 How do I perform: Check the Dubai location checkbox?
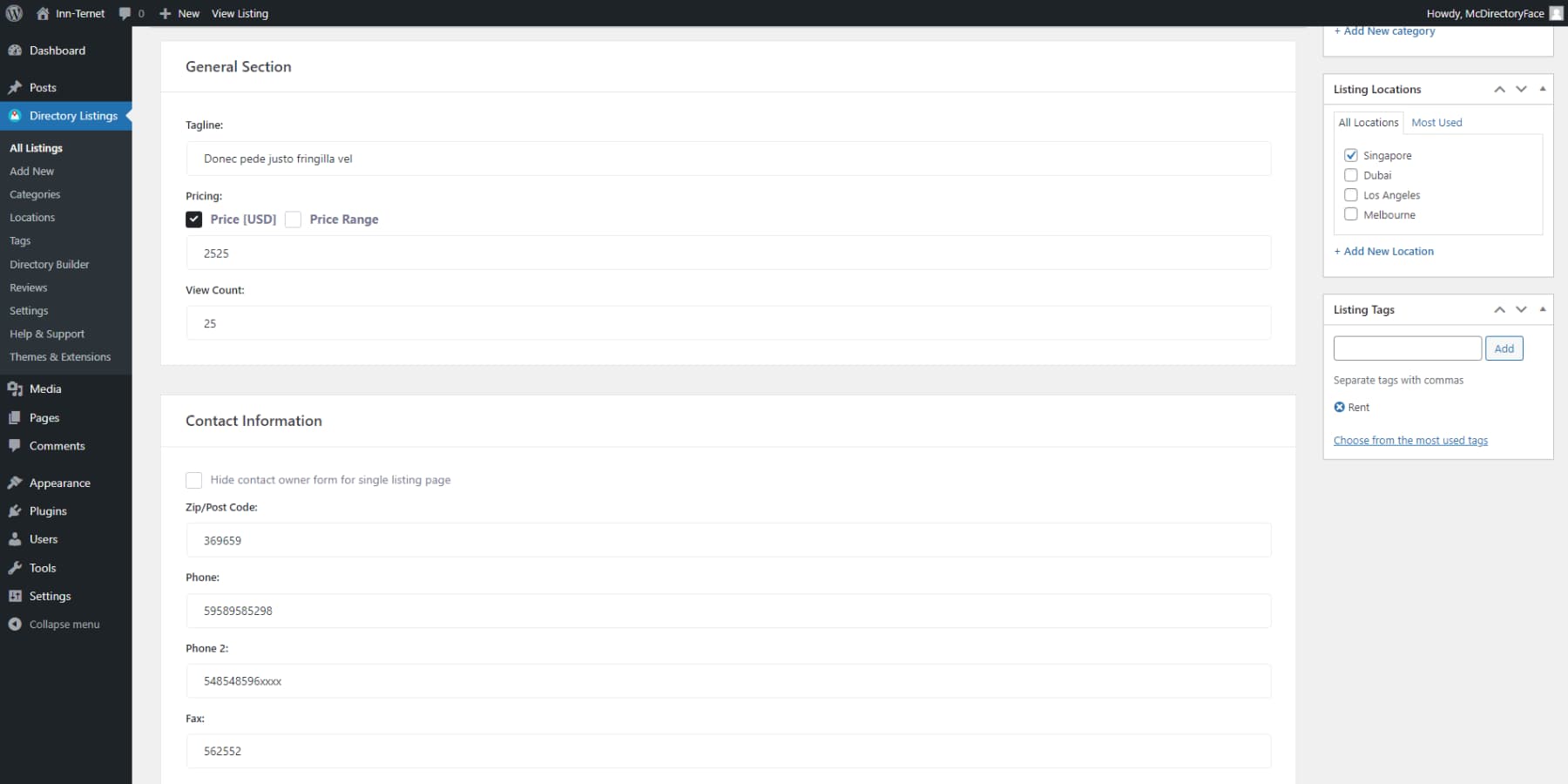click(x=1351, y=175)
